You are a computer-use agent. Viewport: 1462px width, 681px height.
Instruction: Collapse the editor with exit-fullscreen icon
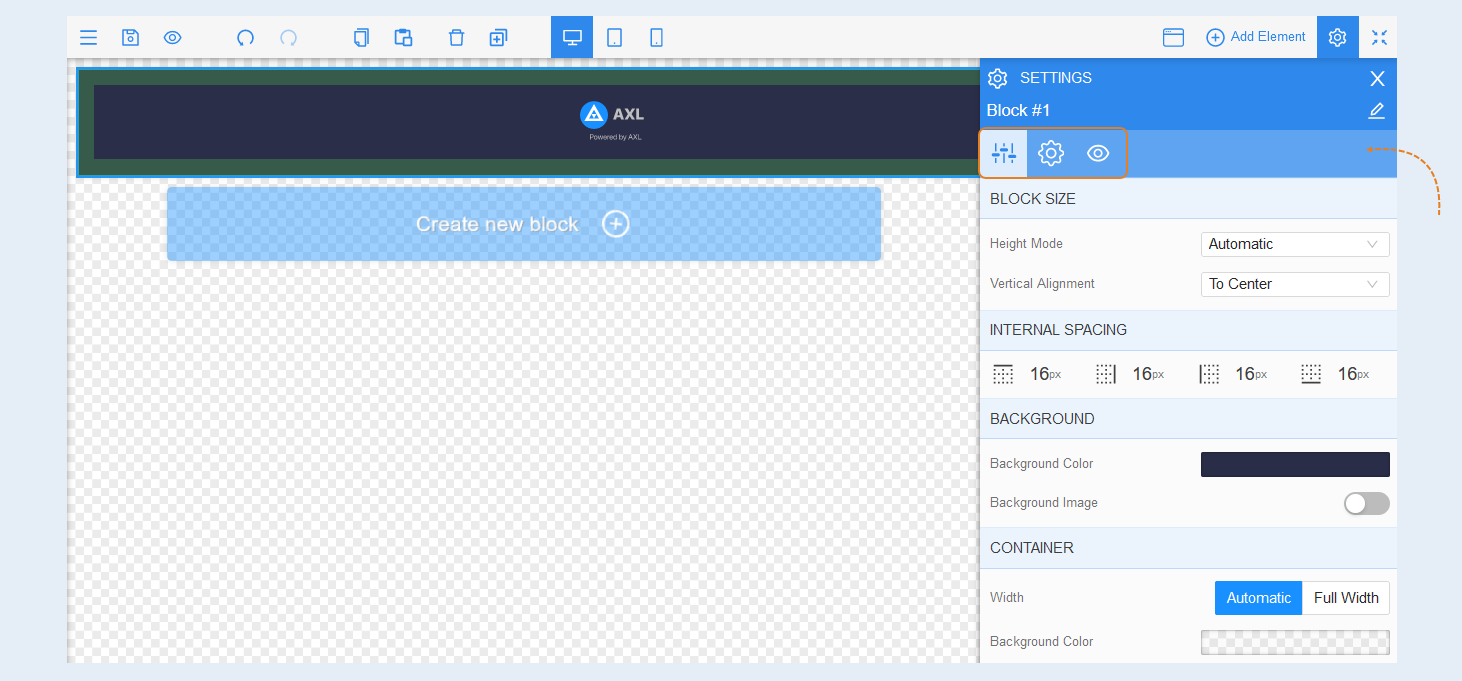[1379, 38]
